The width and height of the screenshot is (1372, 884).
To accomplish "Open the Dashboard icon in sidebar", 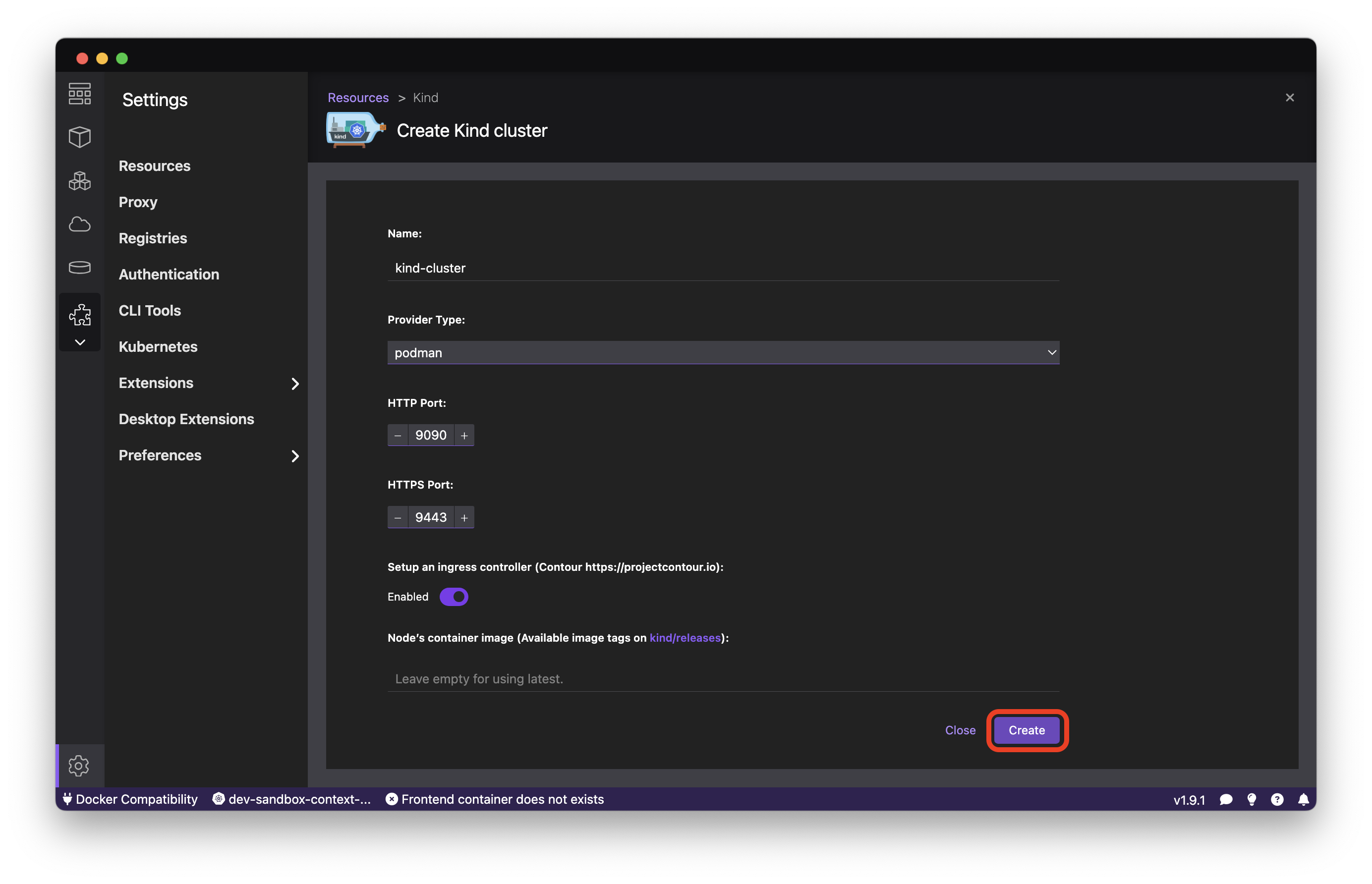I will coord(80,94).
